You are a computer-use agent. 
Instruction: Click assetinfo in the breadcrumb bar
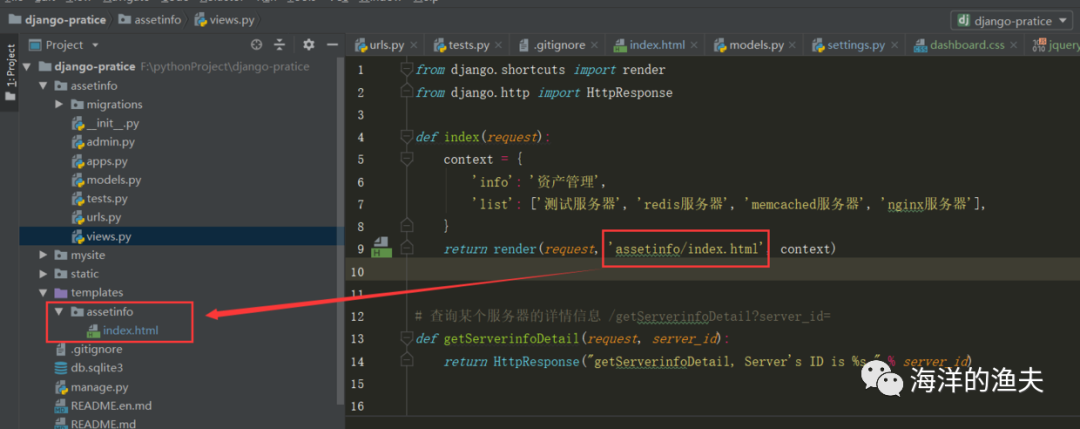(x=149, y=20)
